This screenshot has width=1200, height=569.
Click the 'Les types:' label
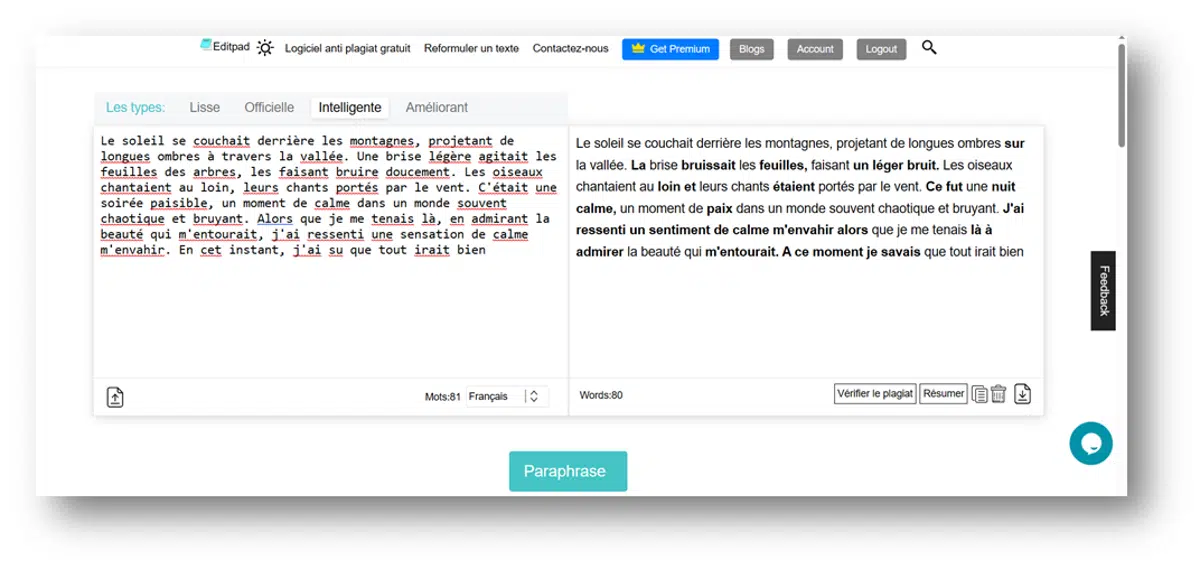tap(136, 107)
